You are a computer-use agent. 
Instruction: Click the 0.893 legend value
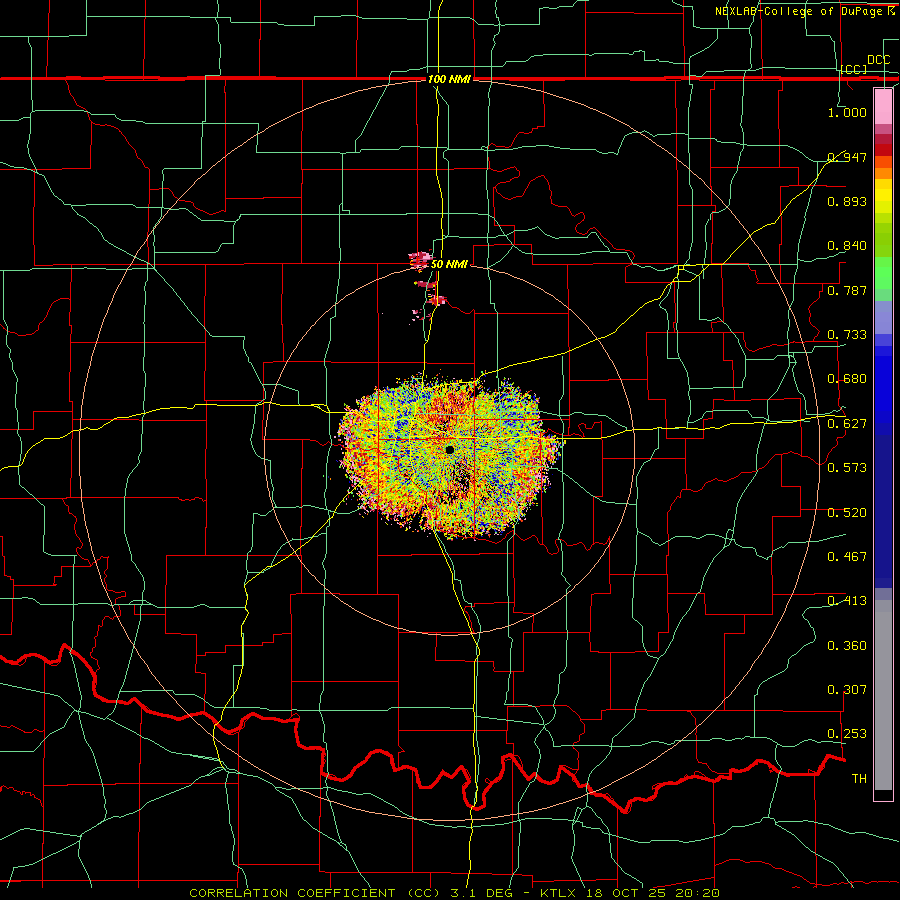(x=847, y=201)
